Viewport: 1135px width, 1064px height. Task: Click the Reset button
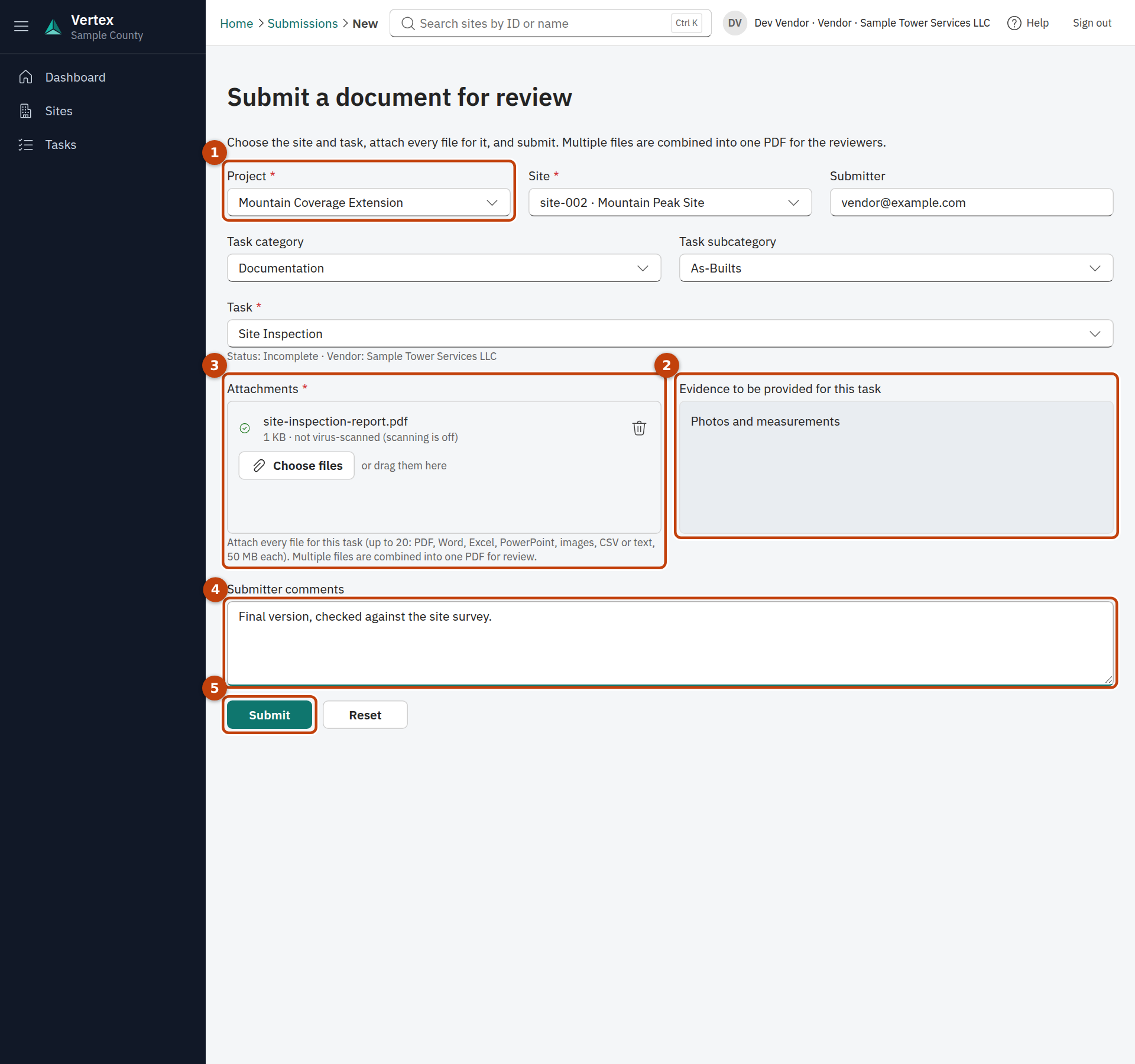coord(365,715)
